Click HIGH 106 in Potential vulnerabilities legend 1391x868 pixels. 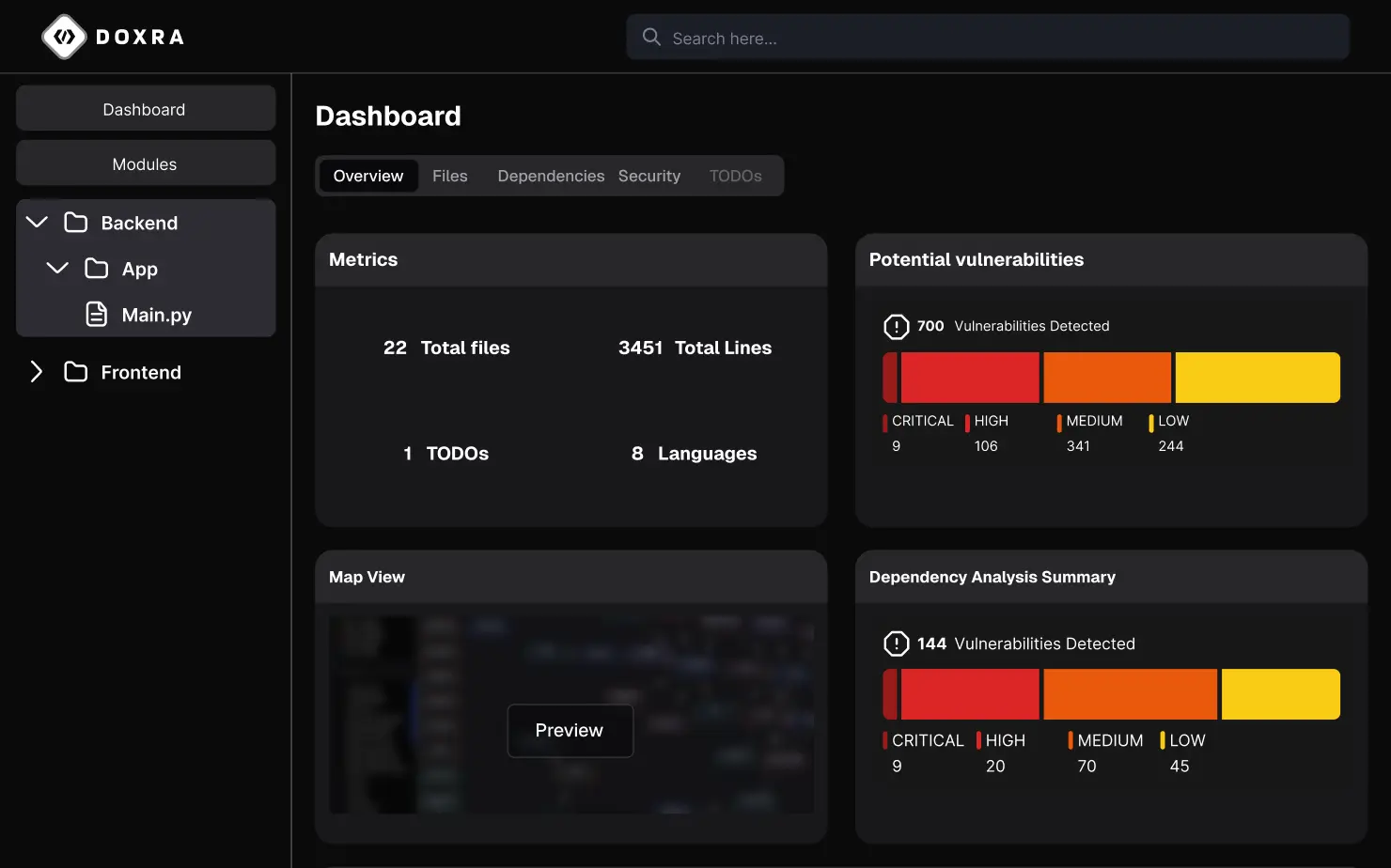pyautogui.click(x=987, y=433)
